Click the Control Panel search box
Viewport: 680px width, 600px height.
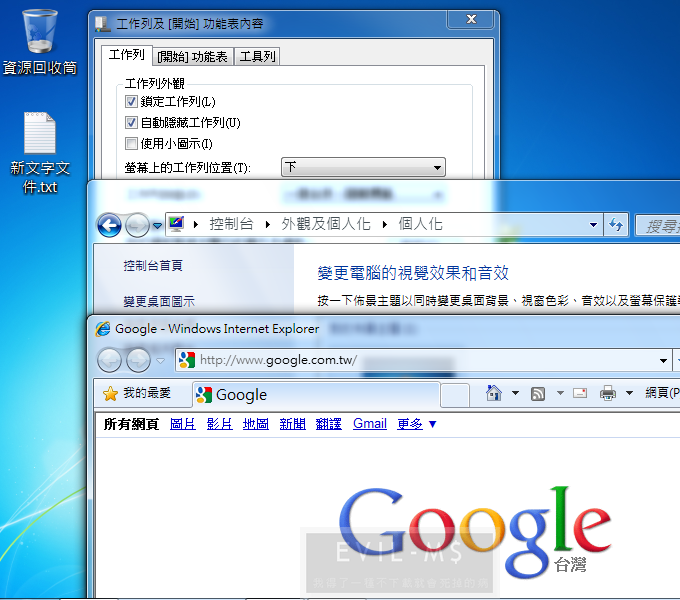[657, 225]
